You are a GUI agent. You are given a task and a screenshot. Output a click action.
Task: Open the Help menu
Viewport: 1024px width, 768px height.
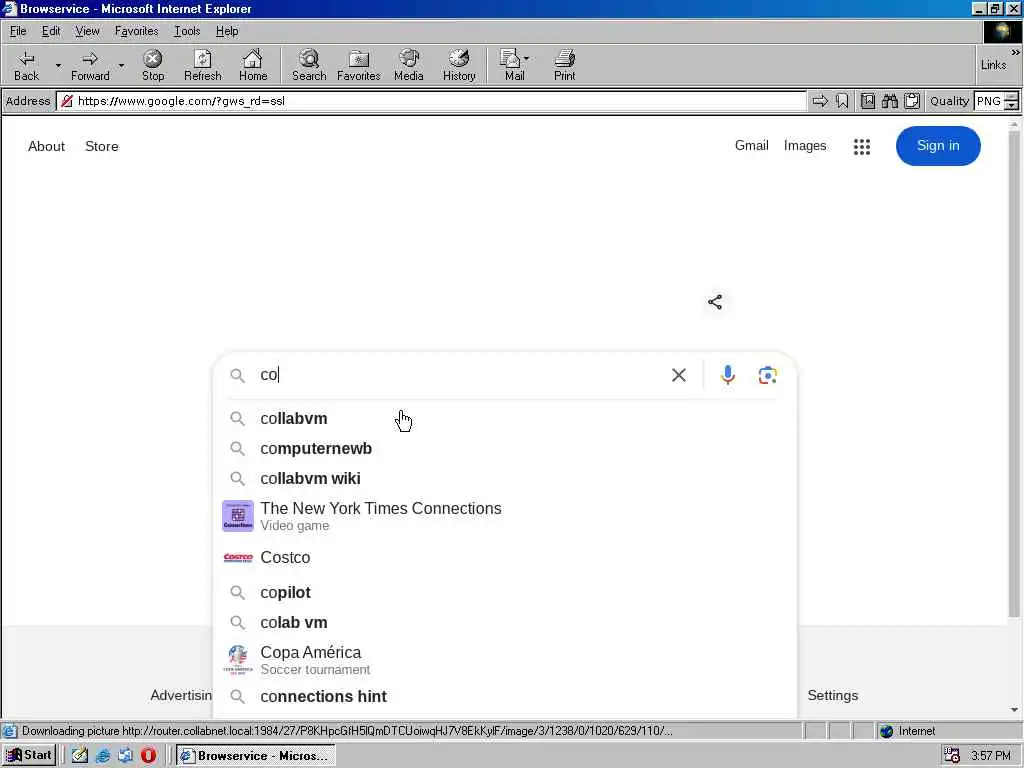click(x=227, y=31)
